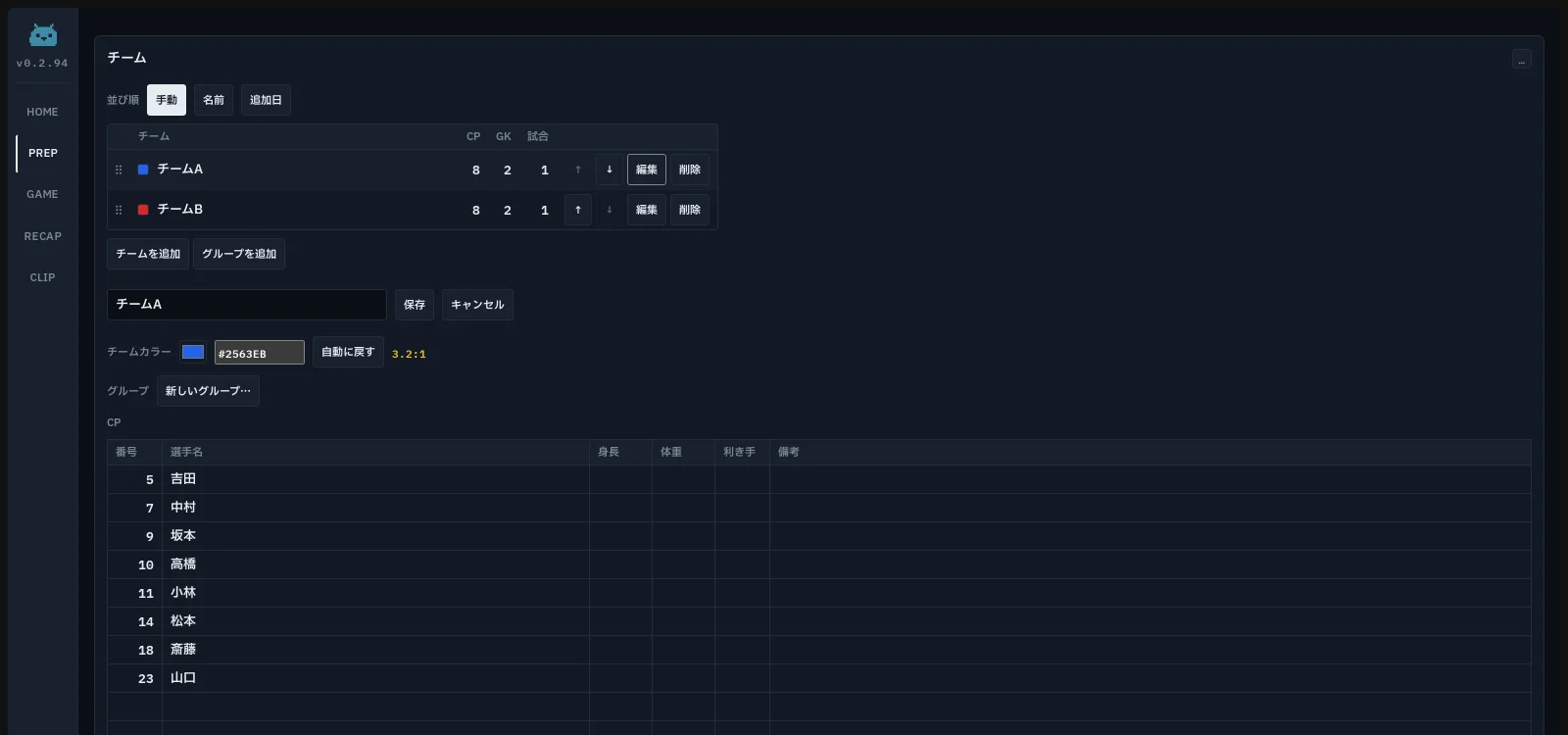
Task: Open the 新しいグループ… group selector
Action: [x=208, y=391]
